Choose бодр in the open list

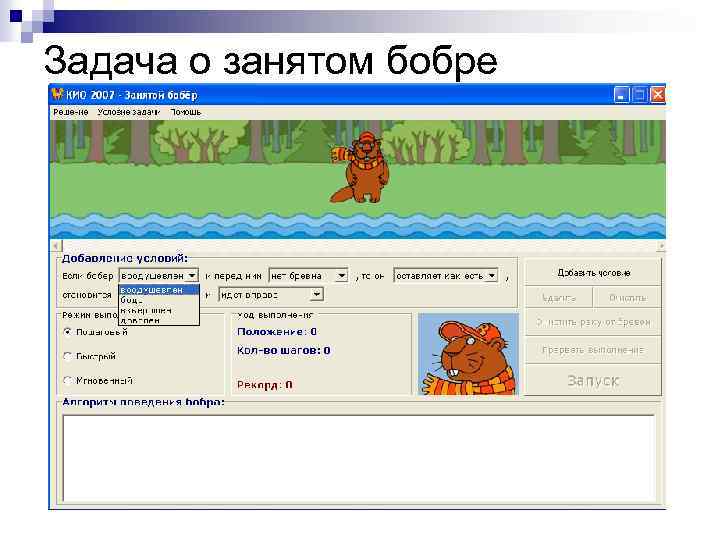(159, 300)
